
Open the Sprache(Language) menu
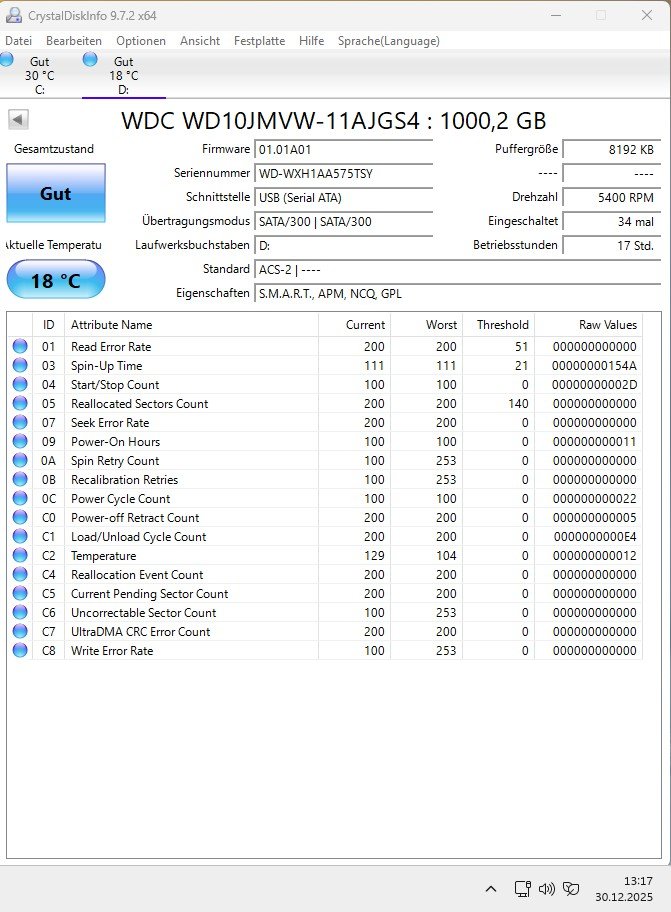click(388, 41)
